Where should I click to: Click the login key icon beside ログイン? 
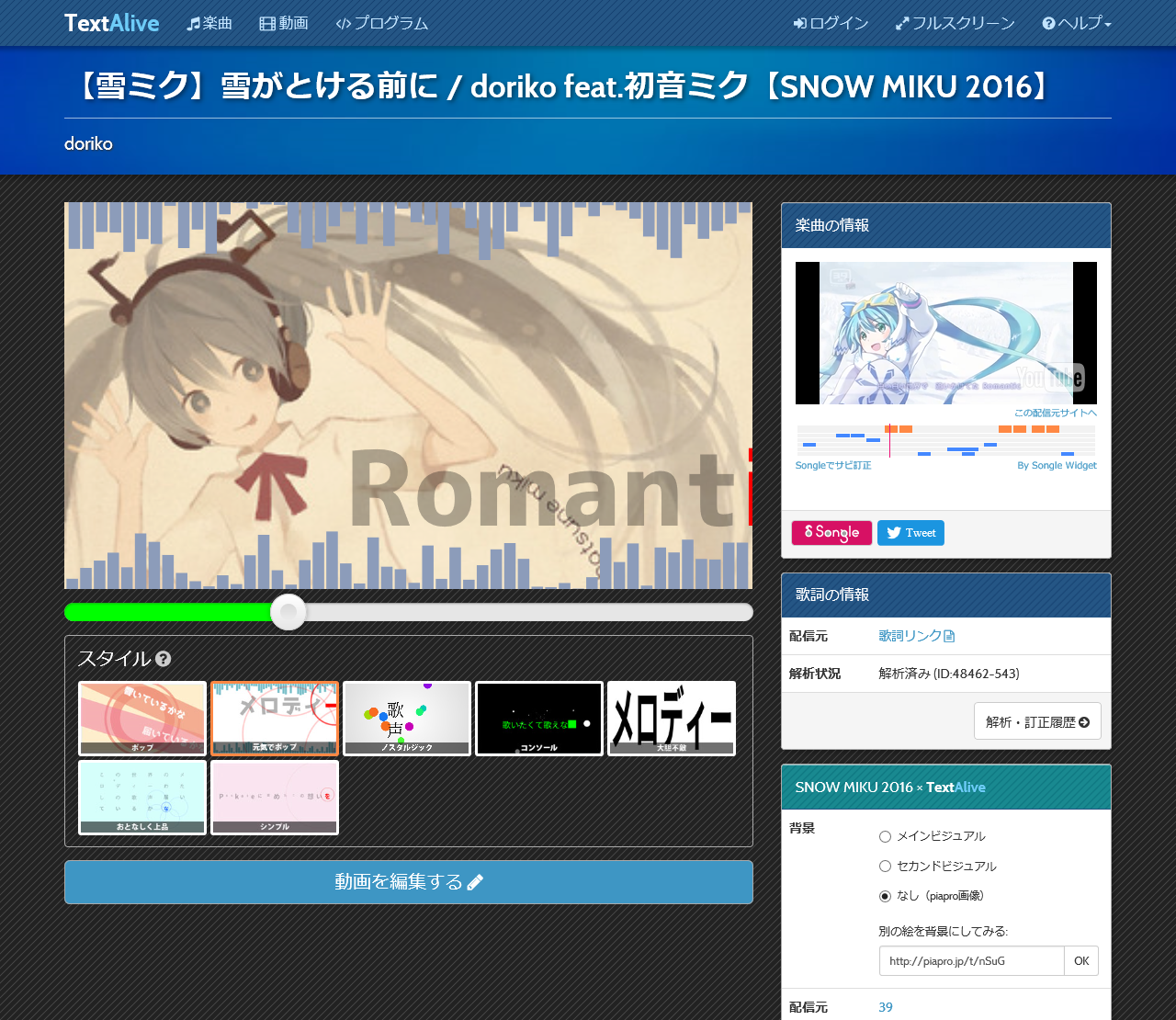click(x=800, y=23)
